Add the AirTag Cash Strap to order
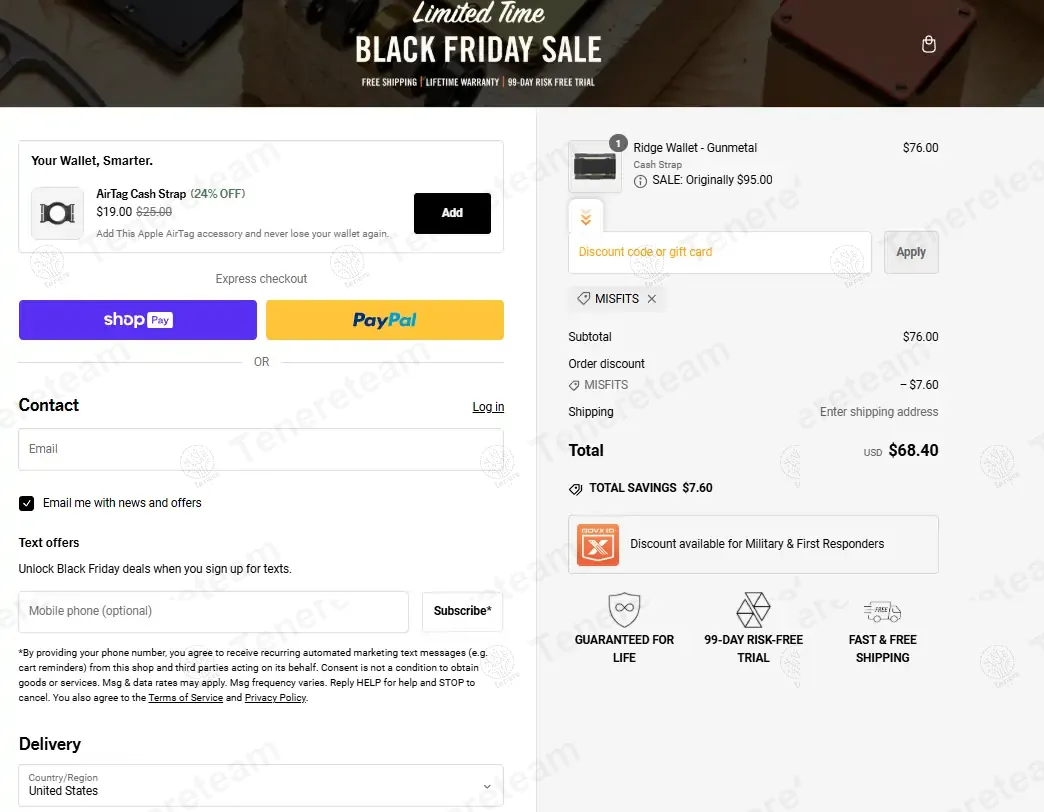This screenshot has height=812, width=1044. point(452,213)
